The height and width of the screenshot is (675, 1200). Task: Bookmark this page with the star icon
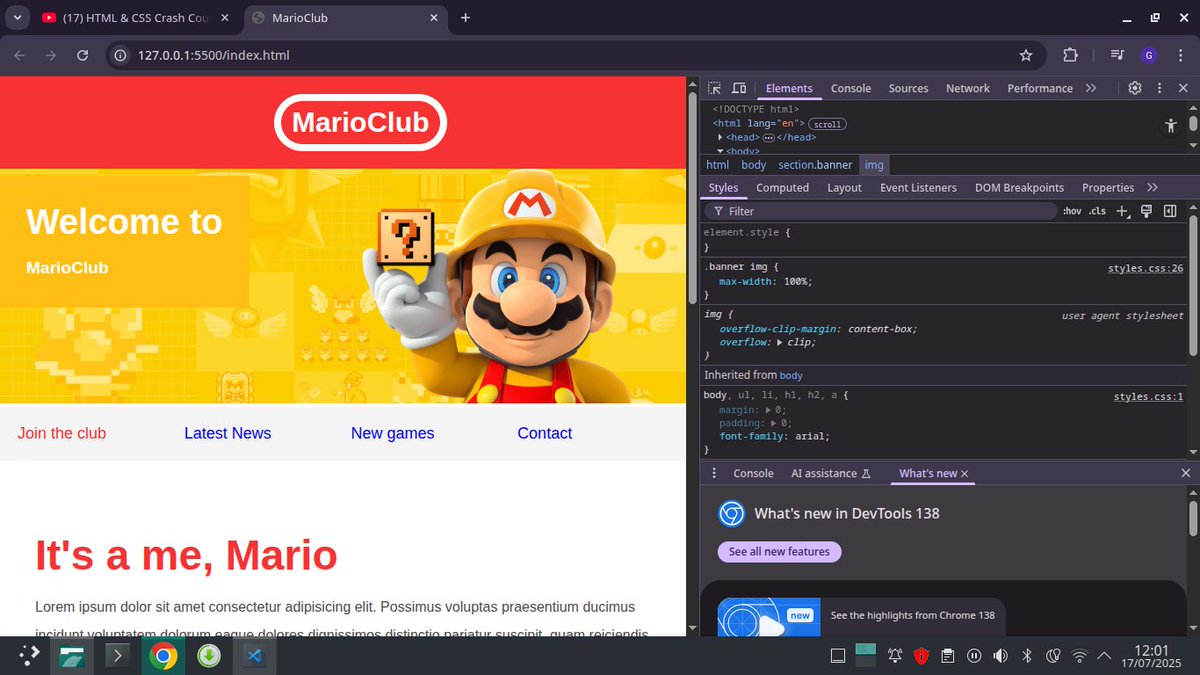click(x=1026, y=55)
